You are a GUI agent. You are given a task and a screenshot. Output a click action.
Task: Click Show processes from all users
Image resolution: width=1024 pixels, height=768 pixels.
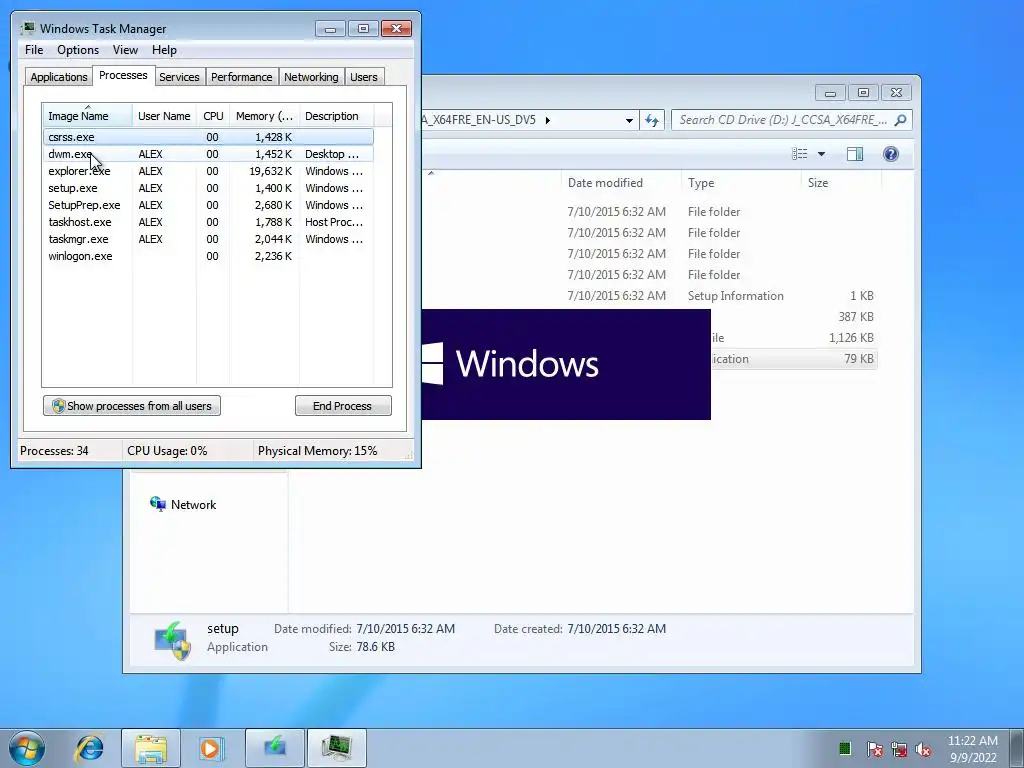tap(132, 406)
